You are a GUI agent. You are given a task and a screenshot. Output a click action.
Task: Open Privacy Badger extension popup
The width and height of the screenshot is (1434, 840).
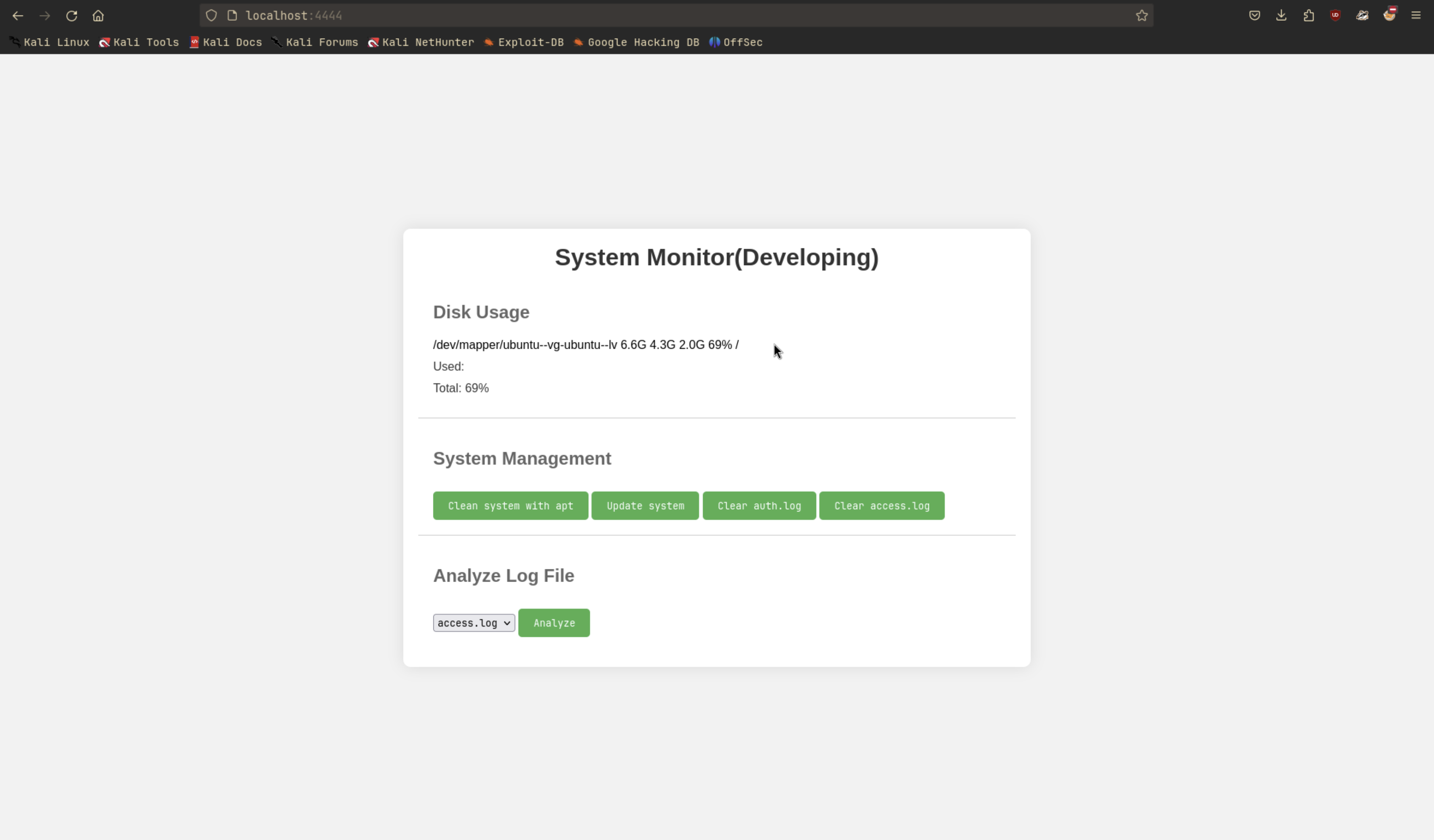(x=1362, y=16)
